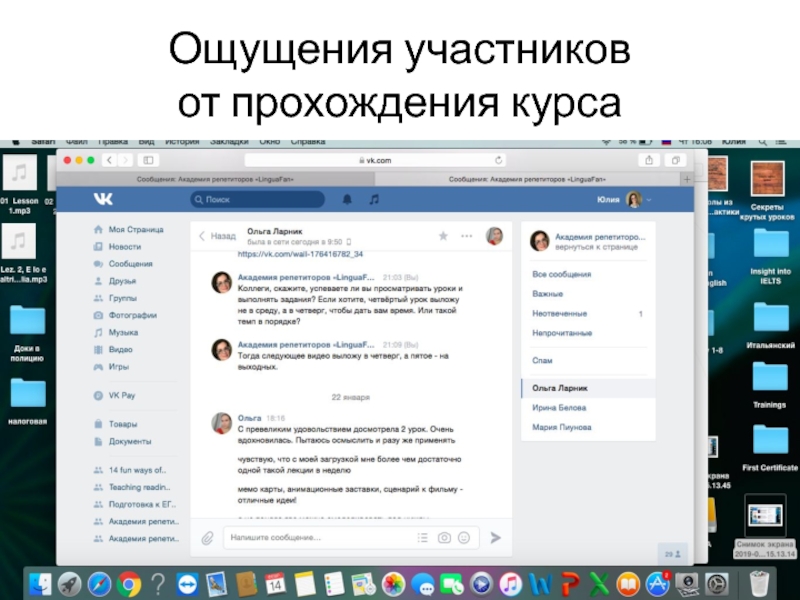Viewport: 800px width, 600px height.
Task: Click the Поиск search field
Action: (x=258, y=200)
